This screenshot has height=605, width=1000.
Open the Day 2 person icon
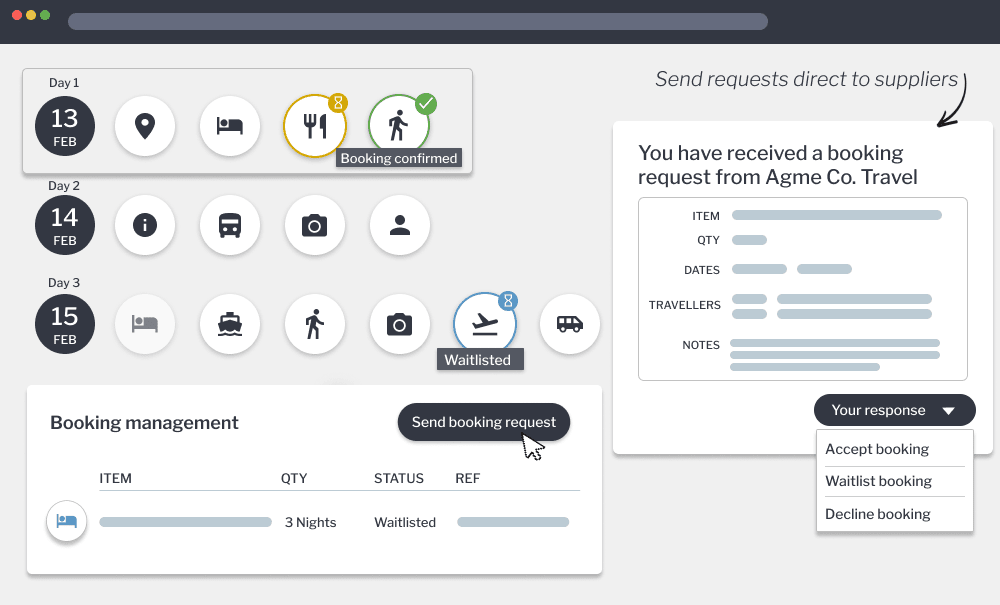click(x=400, y=225)
